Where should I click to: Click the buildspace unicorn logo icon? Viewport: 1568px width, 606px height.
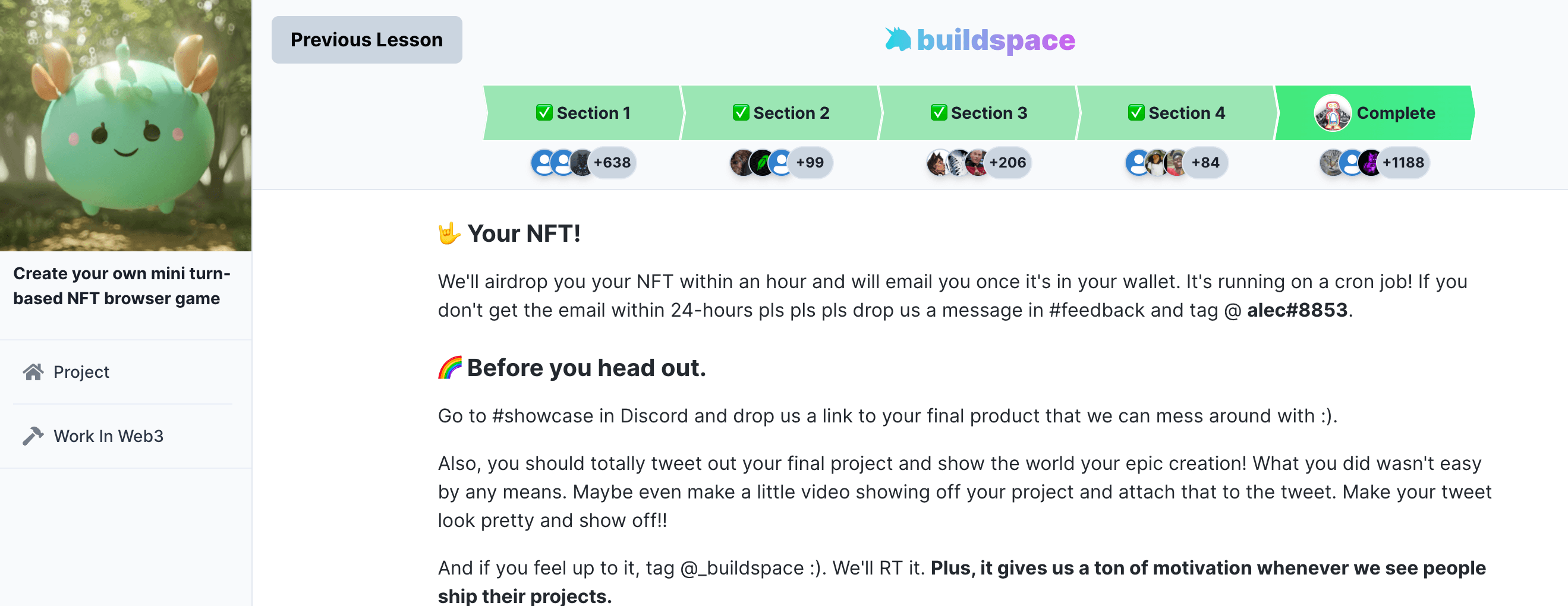[897, 40]
